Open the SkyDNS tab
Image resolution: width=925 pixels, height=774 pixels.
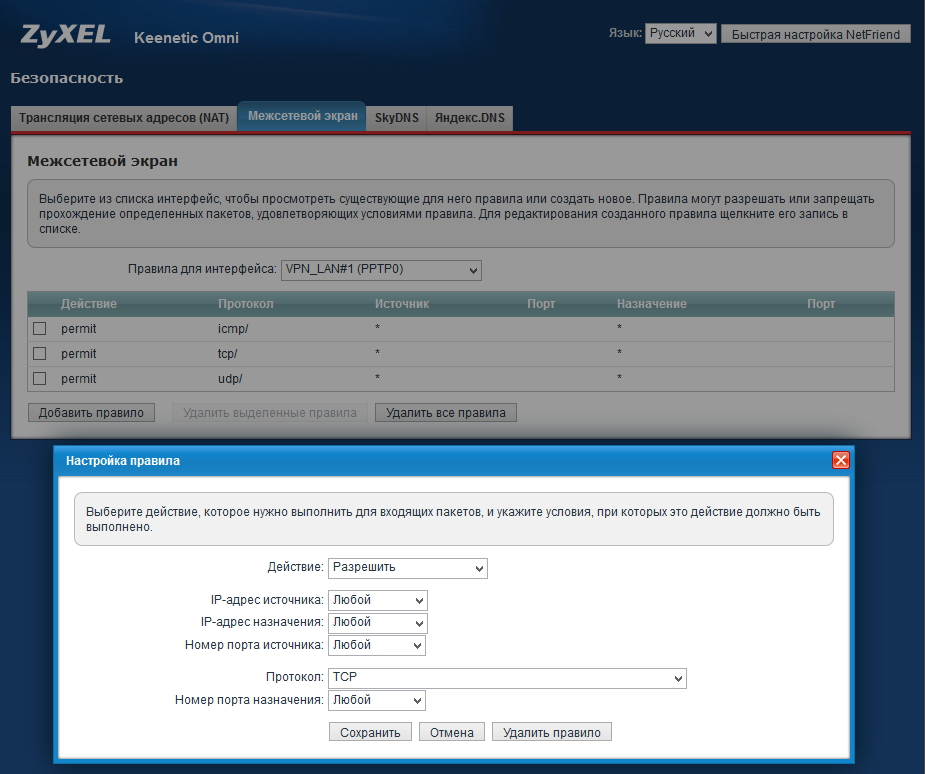click(396, 118)
